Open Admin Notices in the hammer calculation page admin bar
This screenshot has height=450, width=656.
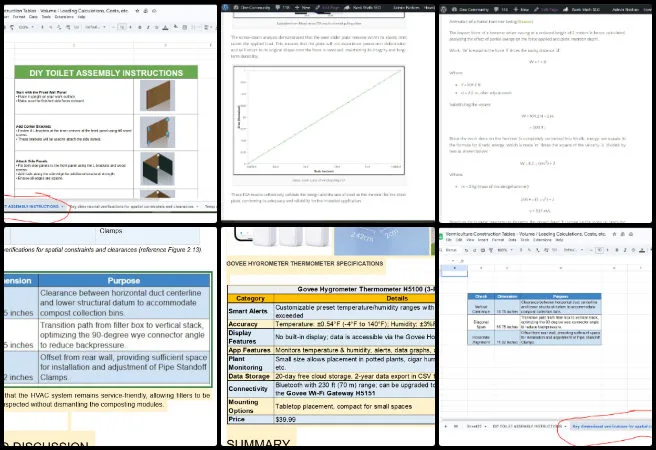coord(625,9)
